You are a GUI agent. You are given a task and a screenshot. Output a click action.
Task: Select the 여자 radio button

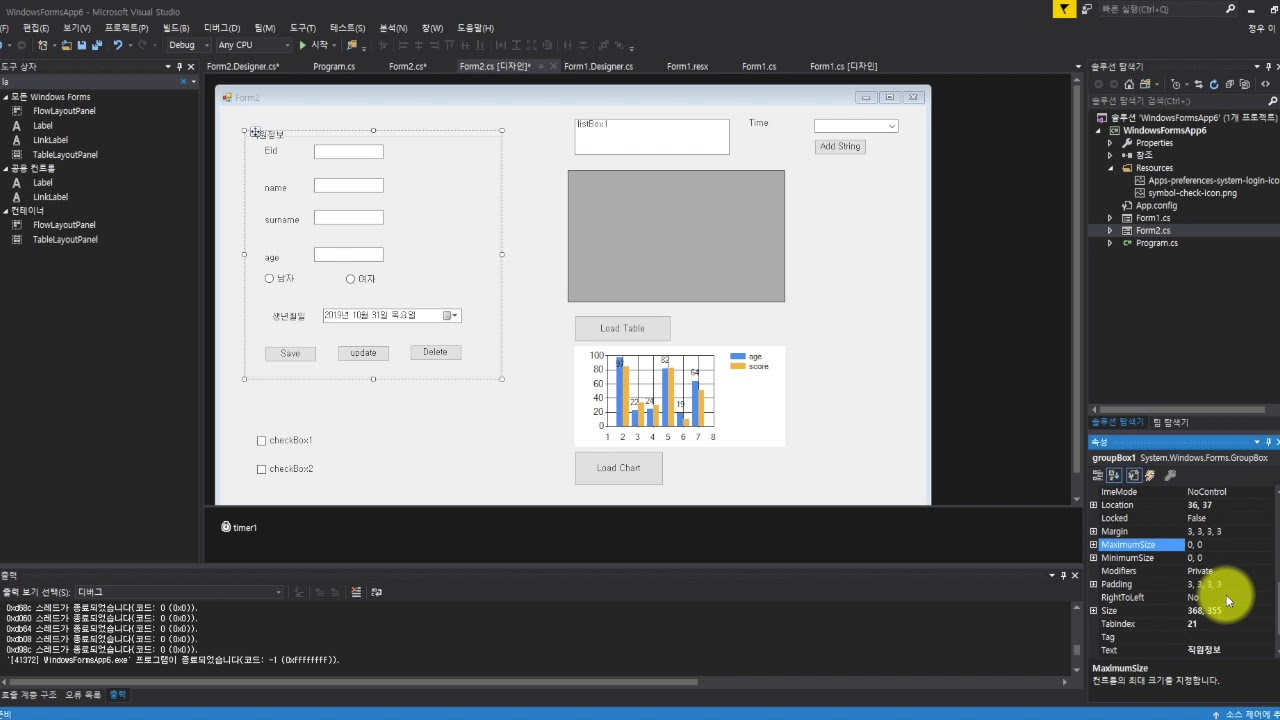pyautogui.click(x=350, y=279)
